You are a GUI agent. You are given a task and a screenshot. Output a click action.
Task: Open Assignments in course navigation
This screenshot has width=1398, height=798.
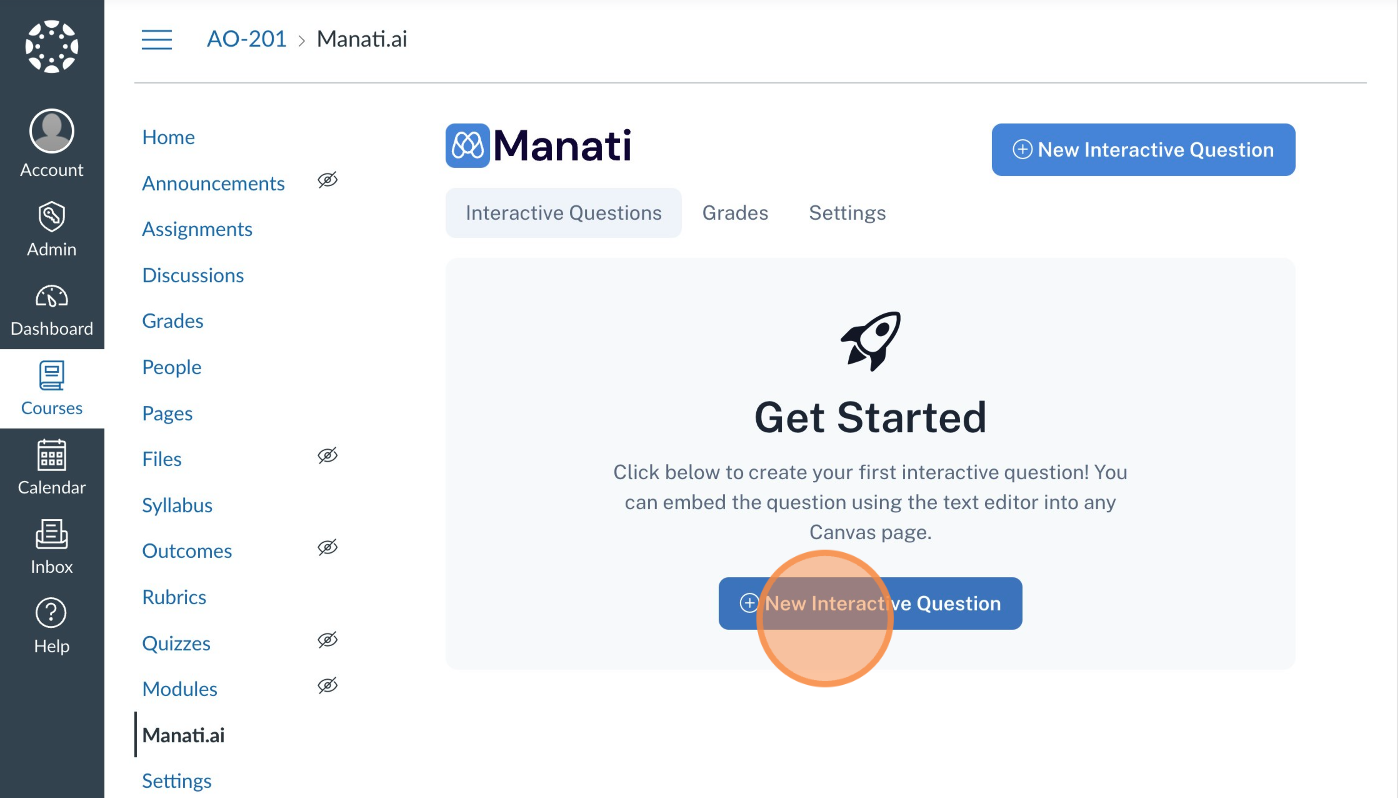(197, 229)
